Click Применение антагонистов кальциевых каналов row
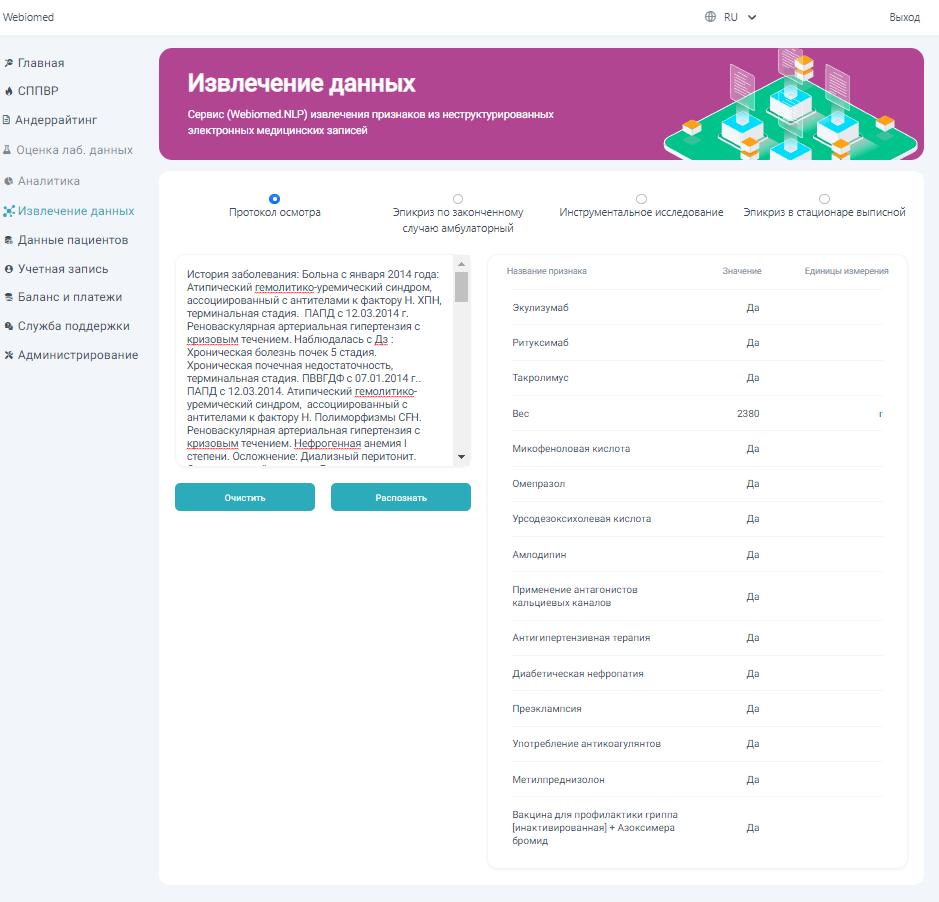The width and height of the screenshot is (939, 902). click(x=698, y=596)
